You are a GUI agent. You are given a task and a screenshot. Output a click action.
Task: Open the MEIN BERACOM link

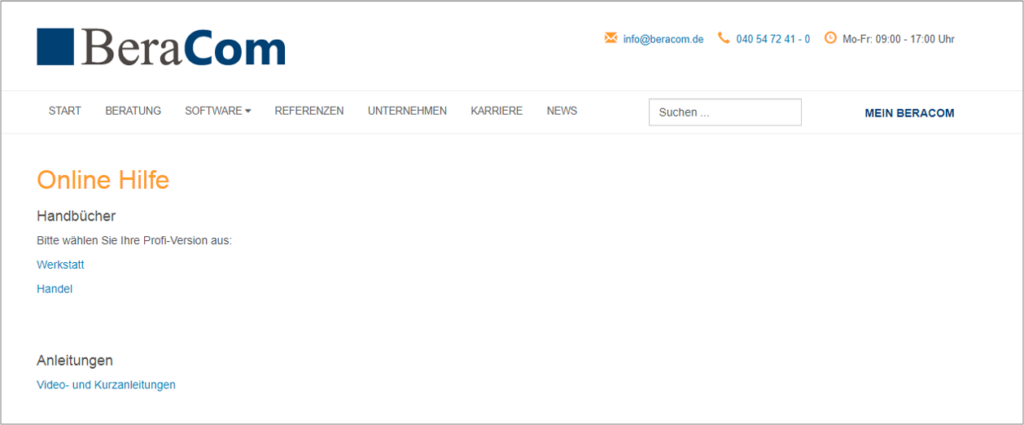909,113
